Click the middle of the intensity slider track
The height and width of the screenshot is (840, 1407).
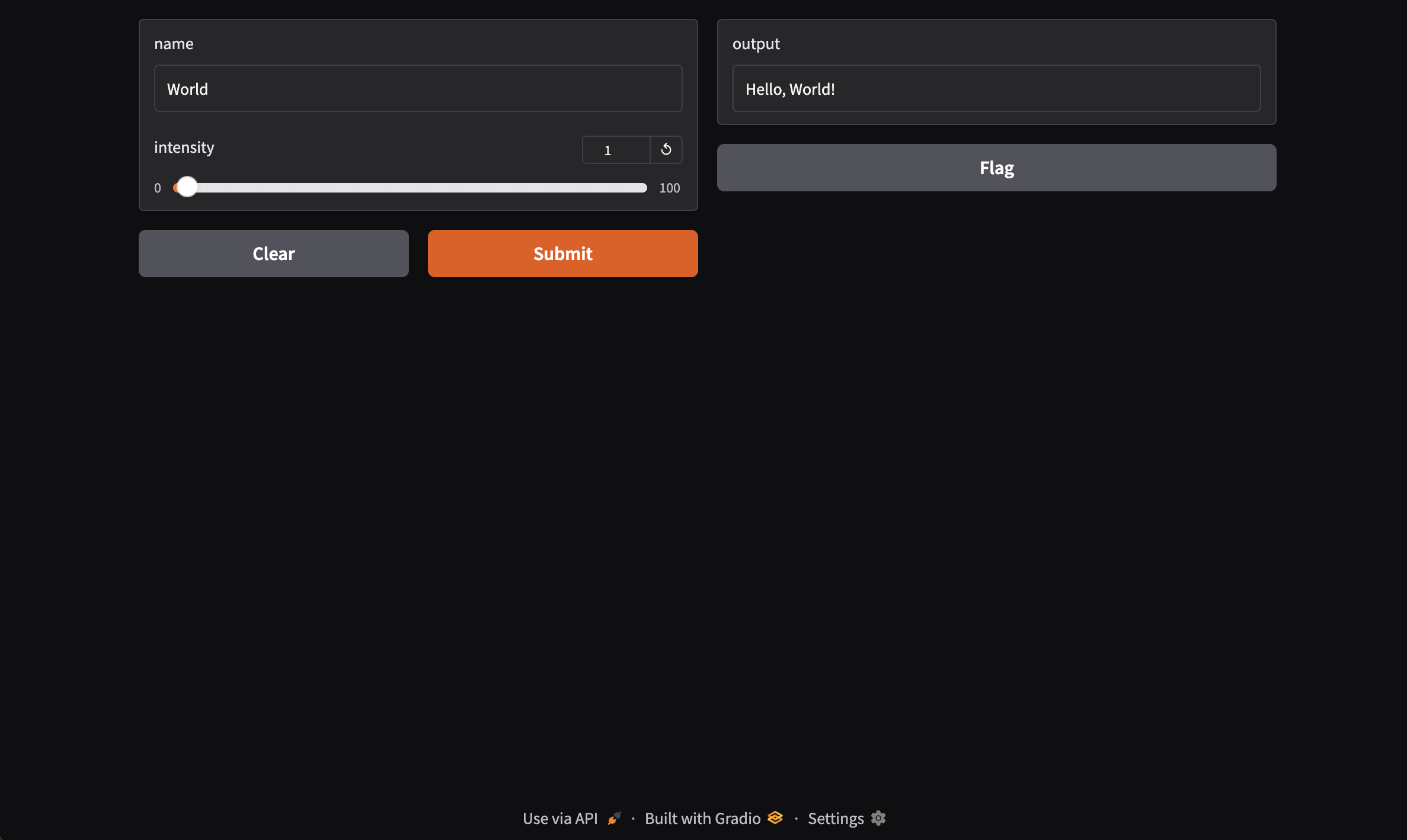tap(410, 188)
